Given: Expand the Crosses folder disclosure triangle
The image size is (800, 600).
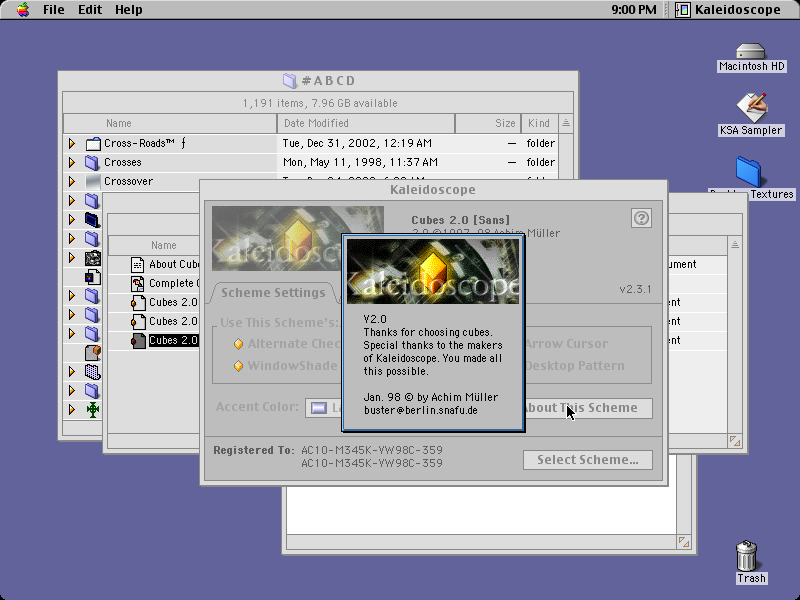Looking at the screenshot, I should (72, 162).
